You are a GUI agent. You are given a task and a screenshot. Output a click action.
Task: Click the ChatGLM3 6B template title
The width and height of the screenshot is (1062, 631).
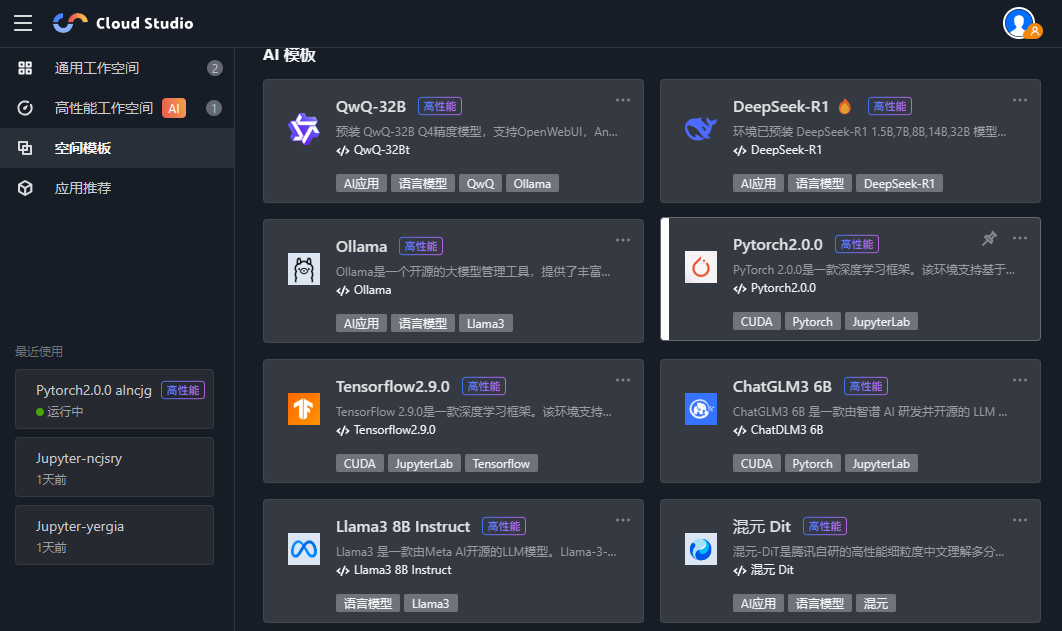click(x=782, y=387)
